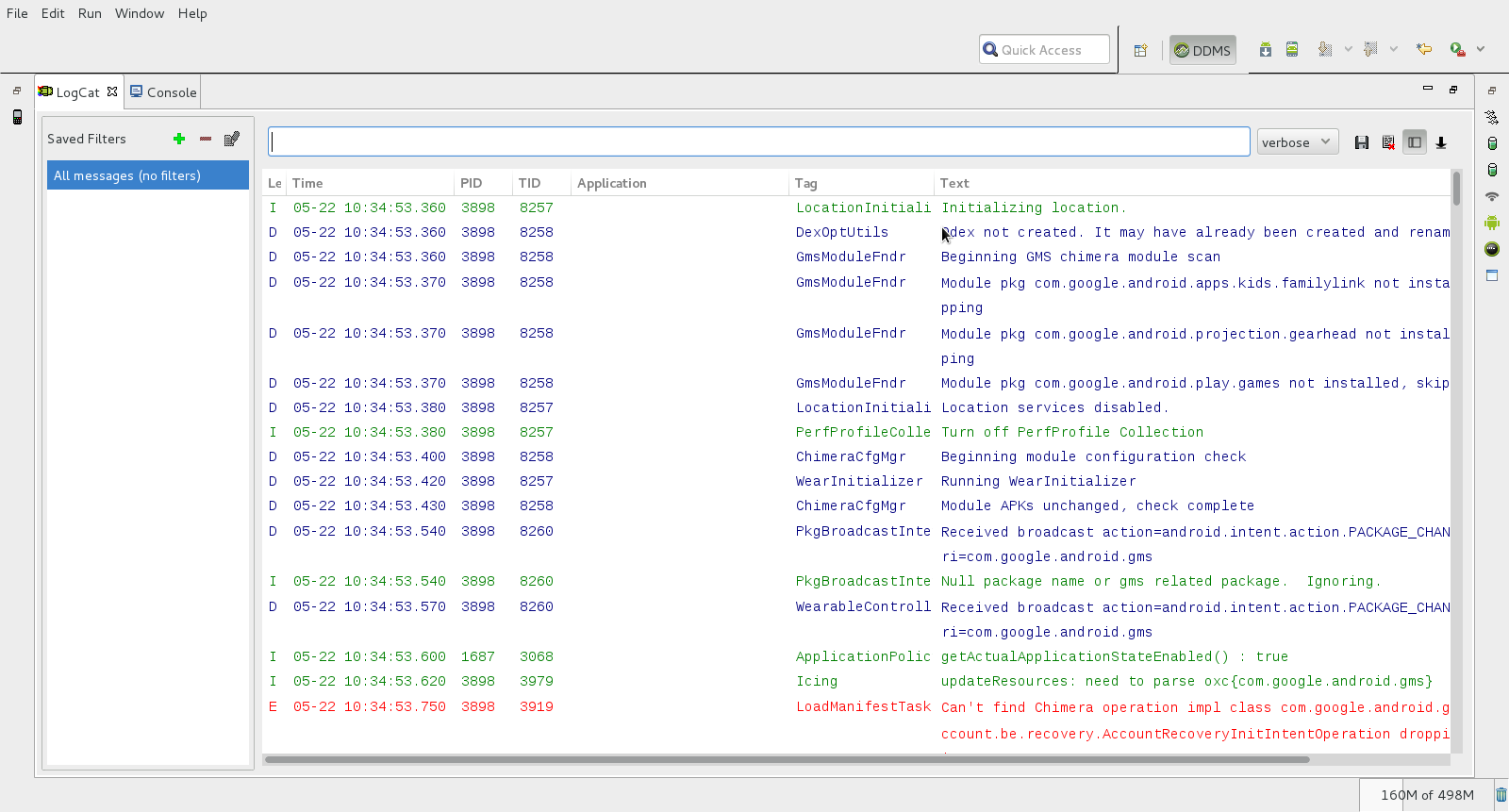This screenshot has height=812, width=1509.
Task: Edit the selected logcat filter
Action: [x=232, y=139]
